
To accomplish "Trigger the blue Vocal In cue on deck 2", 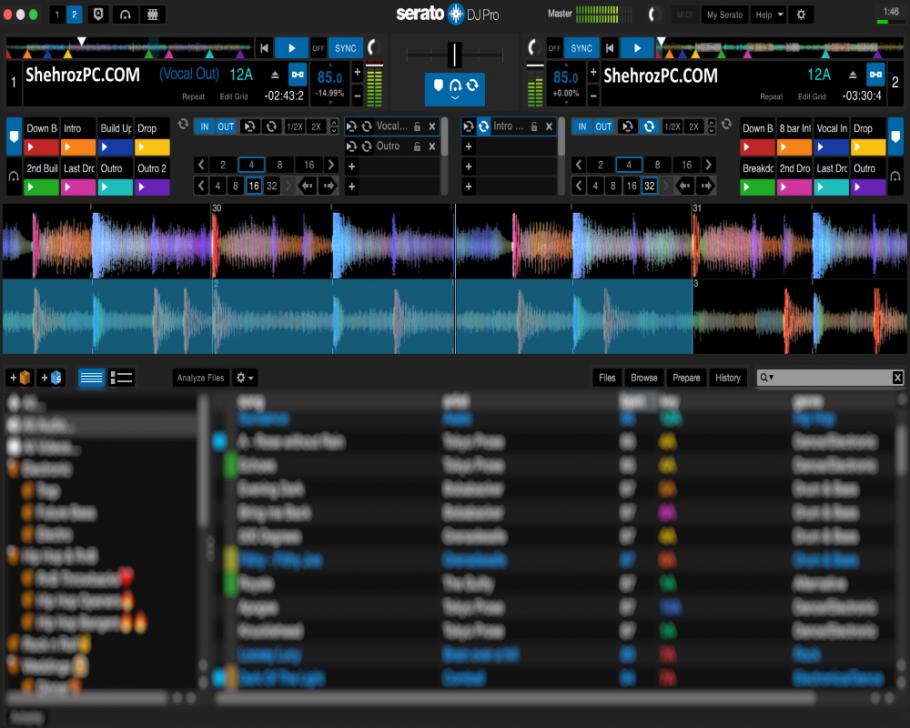I will [x=832, y=147].
